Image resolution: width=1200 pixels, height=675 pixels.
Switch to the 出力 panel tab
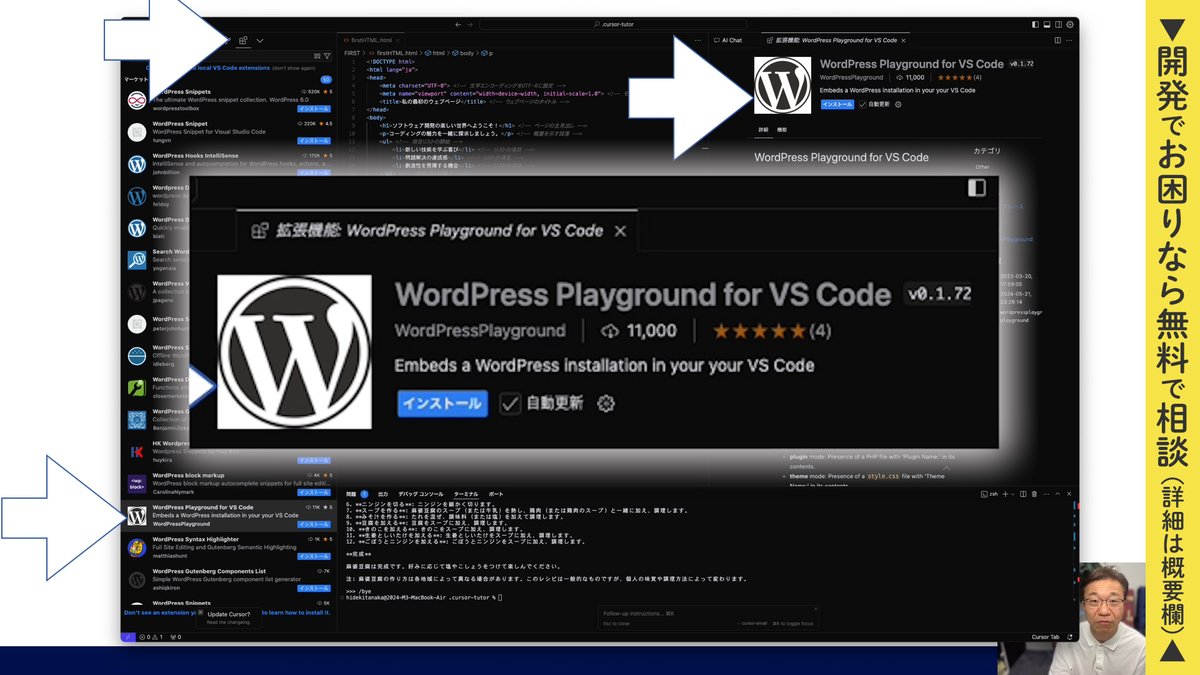point(383,494)
